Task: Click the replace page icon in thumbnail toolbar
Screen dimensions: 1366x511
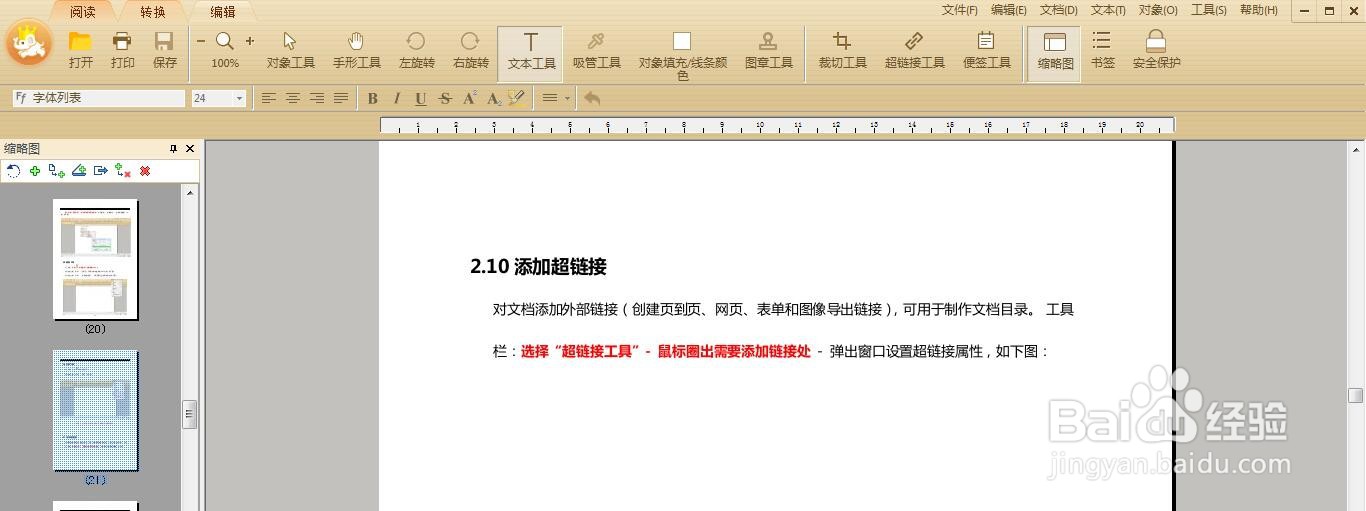Action: click(x=79, y=171)
